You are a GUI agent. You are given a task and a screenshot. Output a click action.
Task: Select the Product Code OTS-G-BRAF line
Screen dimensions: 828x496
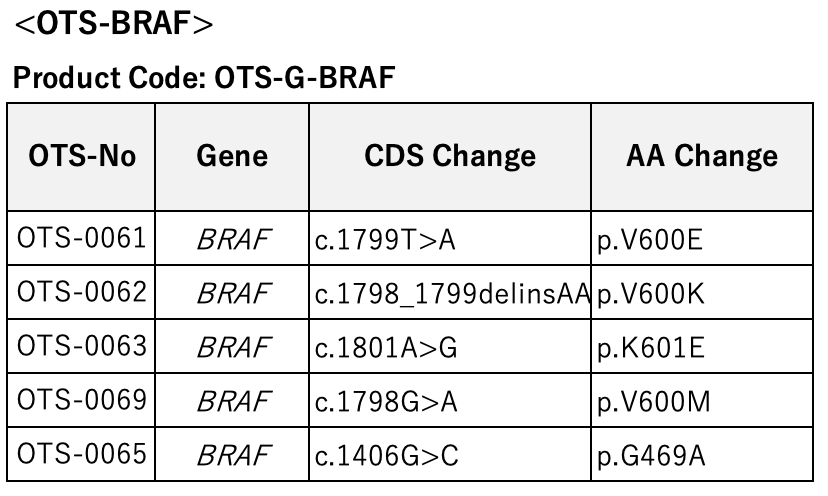(204, 77)
